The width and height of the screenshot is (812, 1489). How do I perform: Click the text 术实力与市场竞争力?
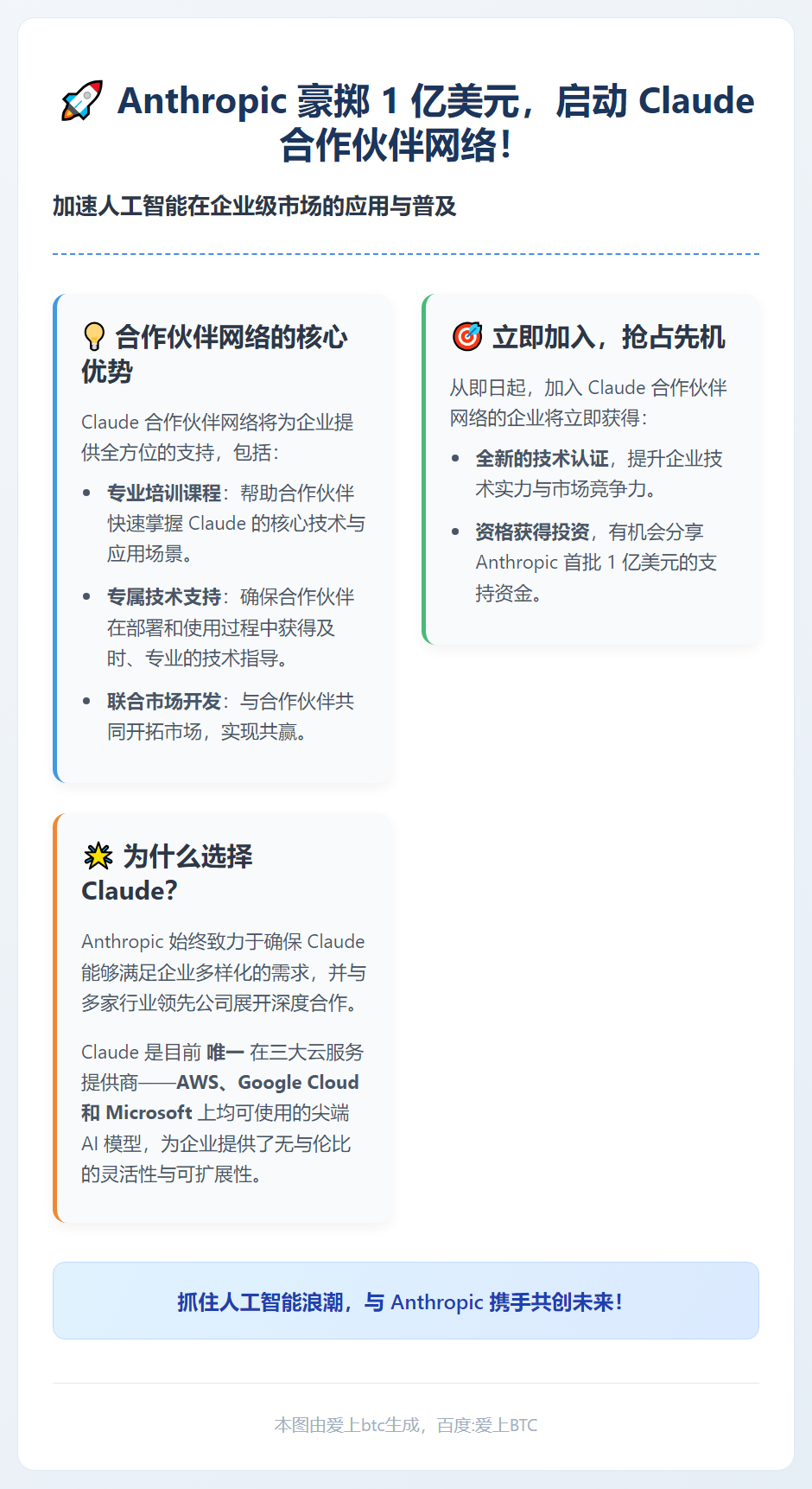(566, 489)
